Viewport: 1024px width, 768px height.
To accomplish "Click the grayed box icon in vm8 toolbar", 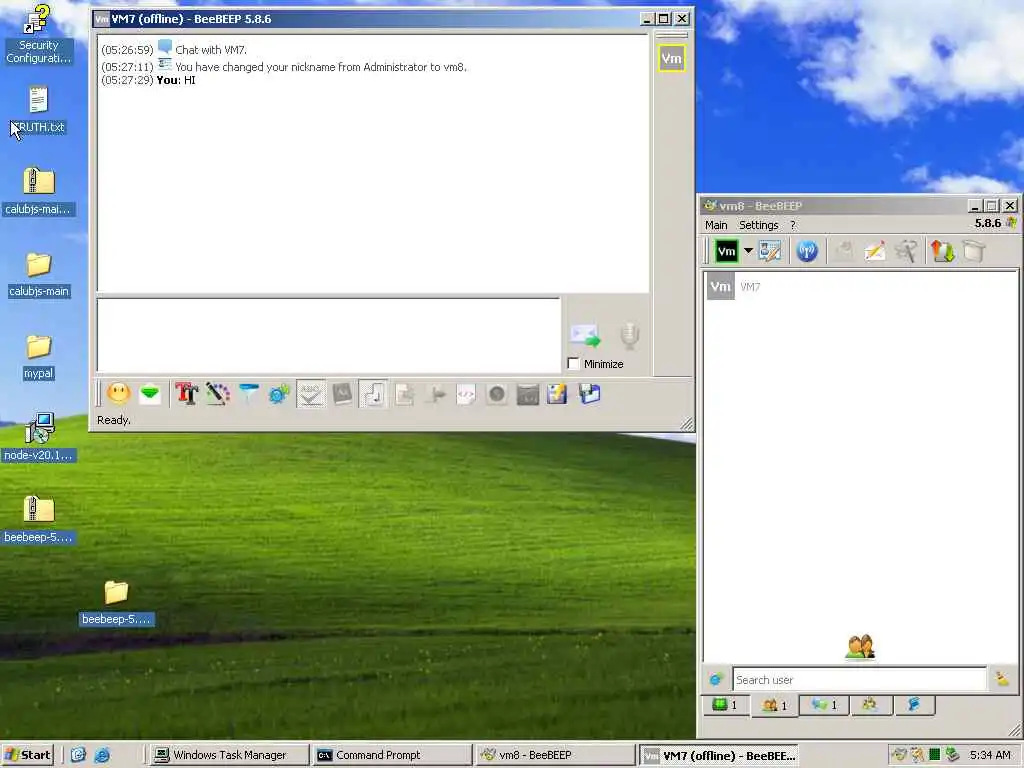I will tap(974, 251).
